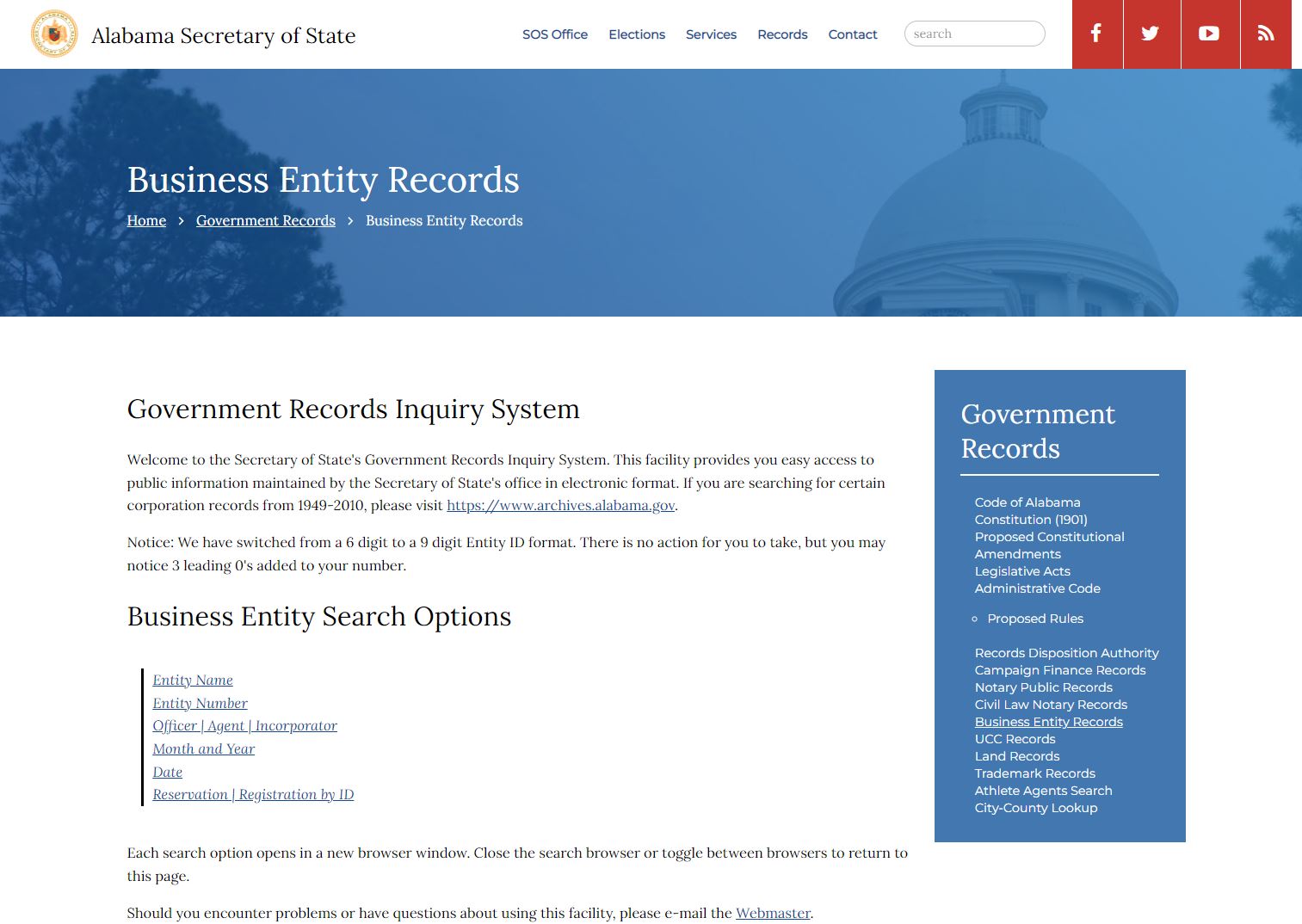Open Constitution (1901) sidebar link
The width and height of the screenshot is (1302, 924).
tap(1031, 520)
